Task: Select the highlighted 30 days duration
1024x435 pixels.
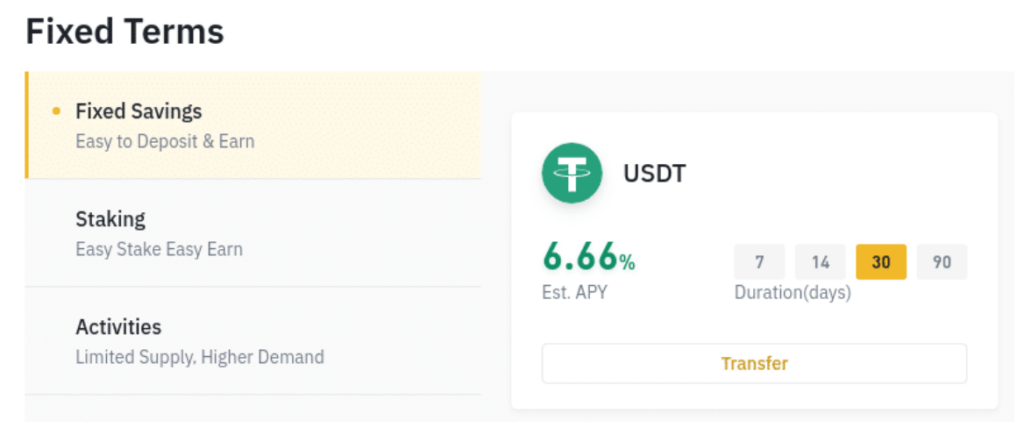Action: click(881, 262)
